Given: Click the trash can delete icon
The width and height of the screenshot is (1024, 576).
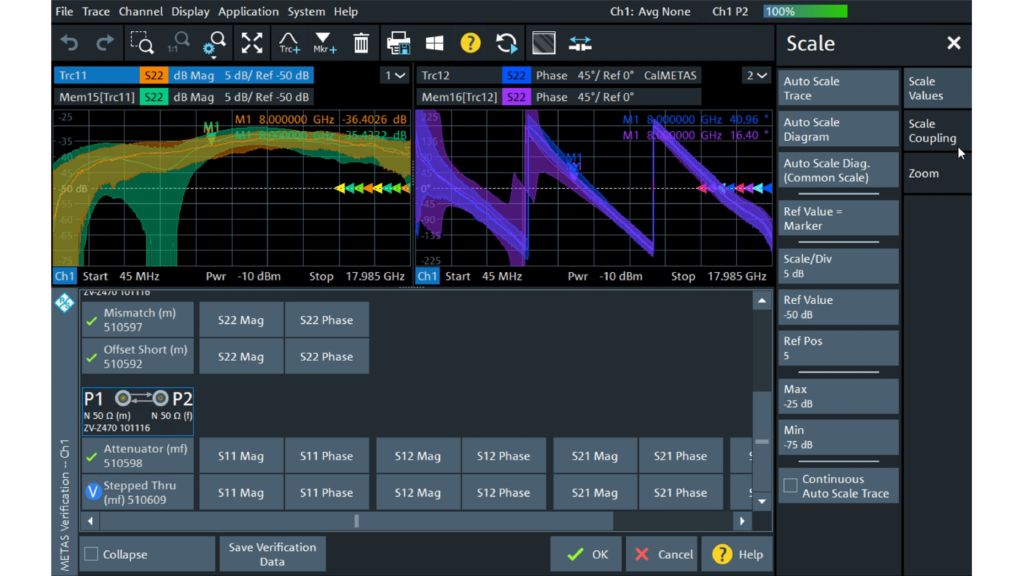Looking at the screenshot, I should pos(361,43).
